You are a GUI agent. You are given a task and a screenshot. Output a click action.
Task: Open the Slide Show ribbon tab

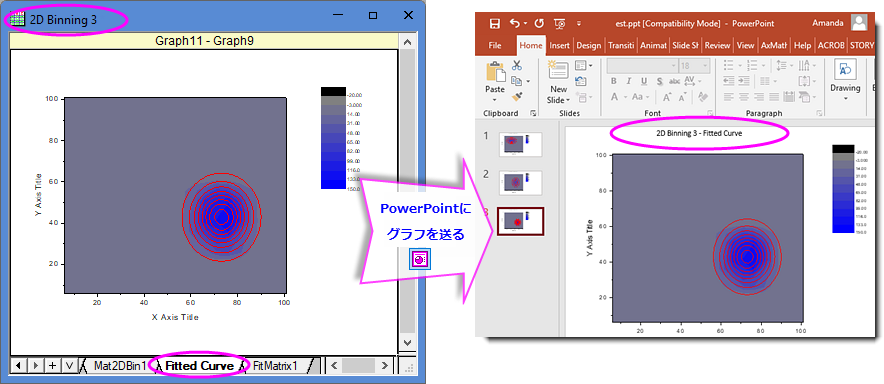tap(686, 46)
